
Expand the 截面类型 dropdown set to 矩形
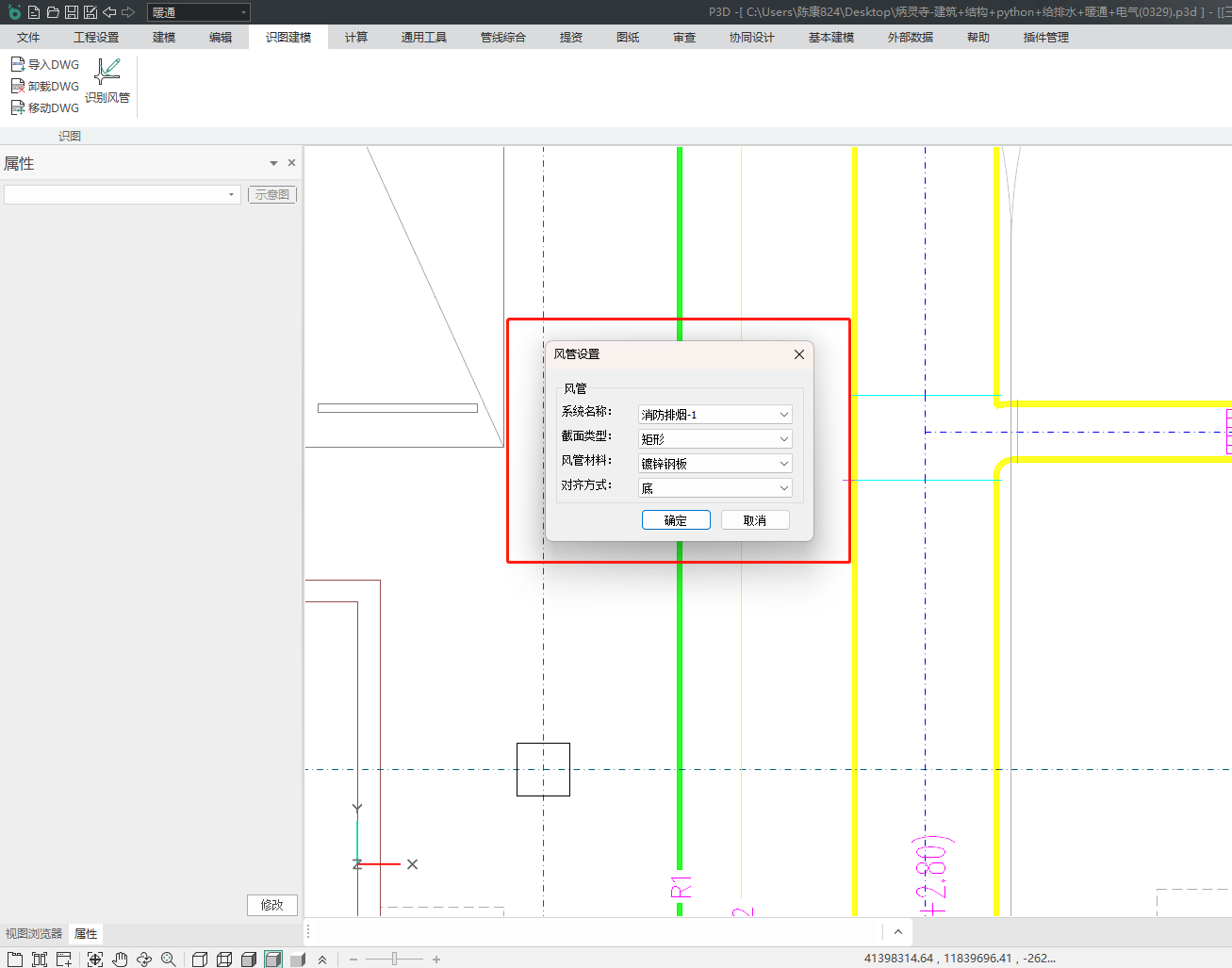[715, 439]
